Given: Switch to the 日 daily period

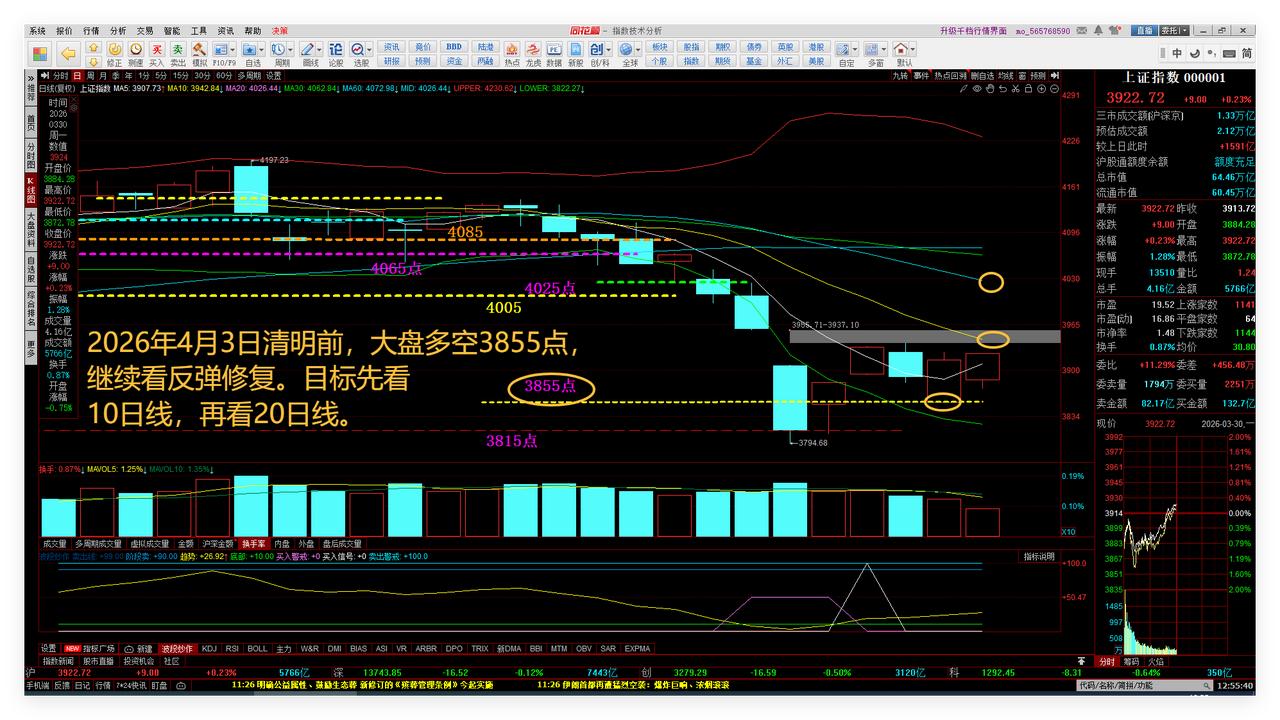Looking at the screenshot, I should [77, 75].
